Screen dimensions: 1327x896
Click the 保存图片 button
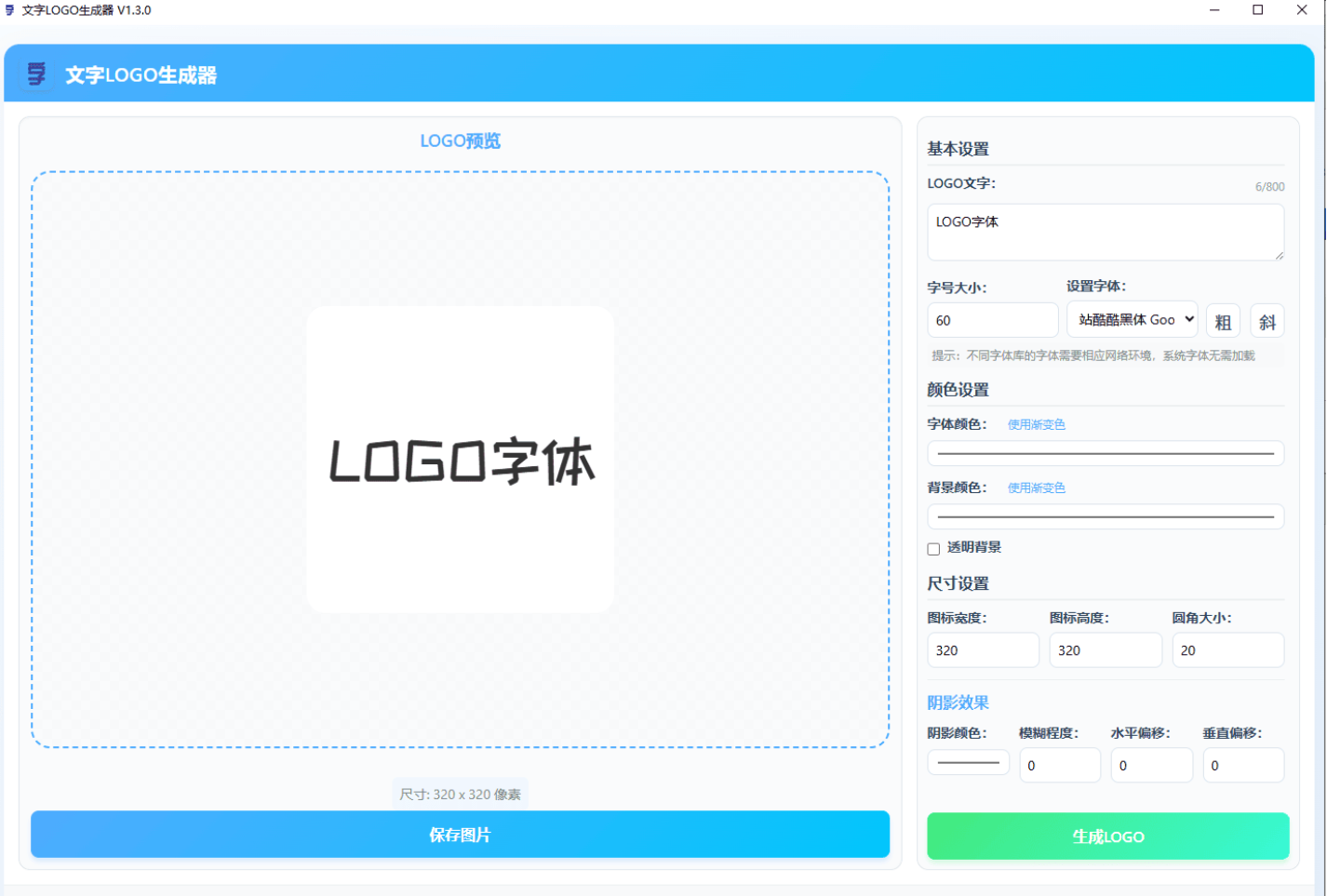pos(460,835)
